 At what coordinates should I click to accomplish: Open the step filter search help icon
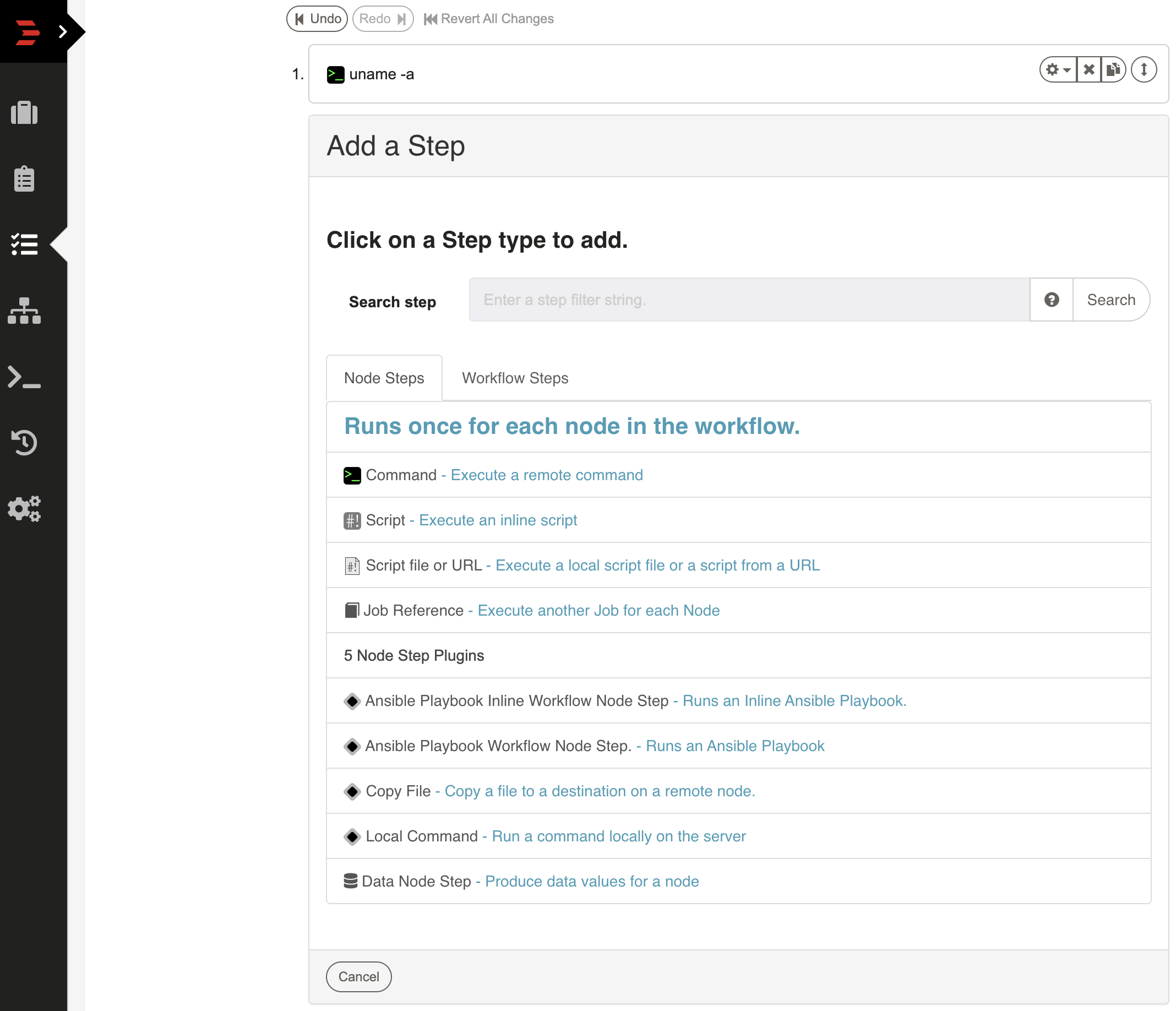(1051, 299)
